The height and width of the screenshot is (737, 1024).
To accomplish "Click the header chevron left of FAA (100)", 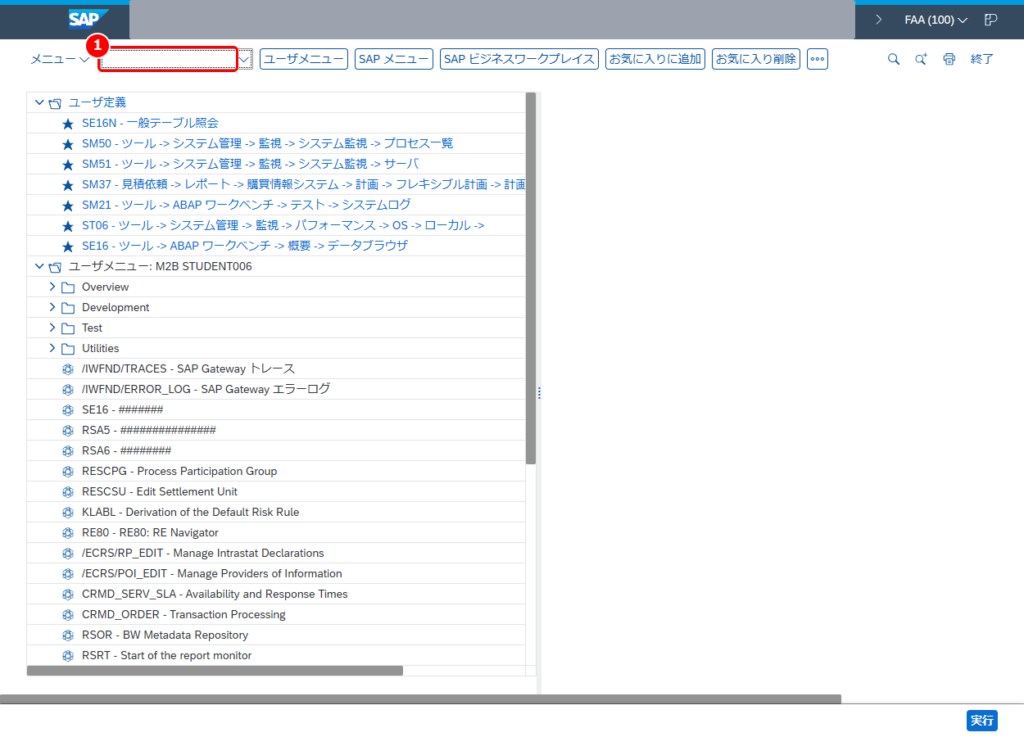I will [x=878, y=20].
